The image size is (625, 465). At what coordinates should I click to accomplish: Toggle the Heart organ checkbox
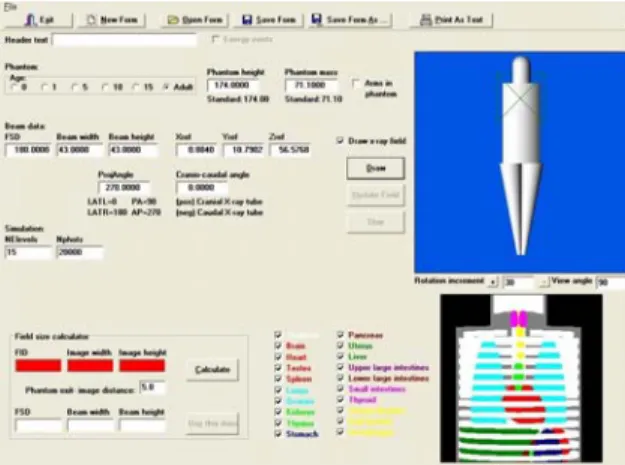tap(278, 357)
